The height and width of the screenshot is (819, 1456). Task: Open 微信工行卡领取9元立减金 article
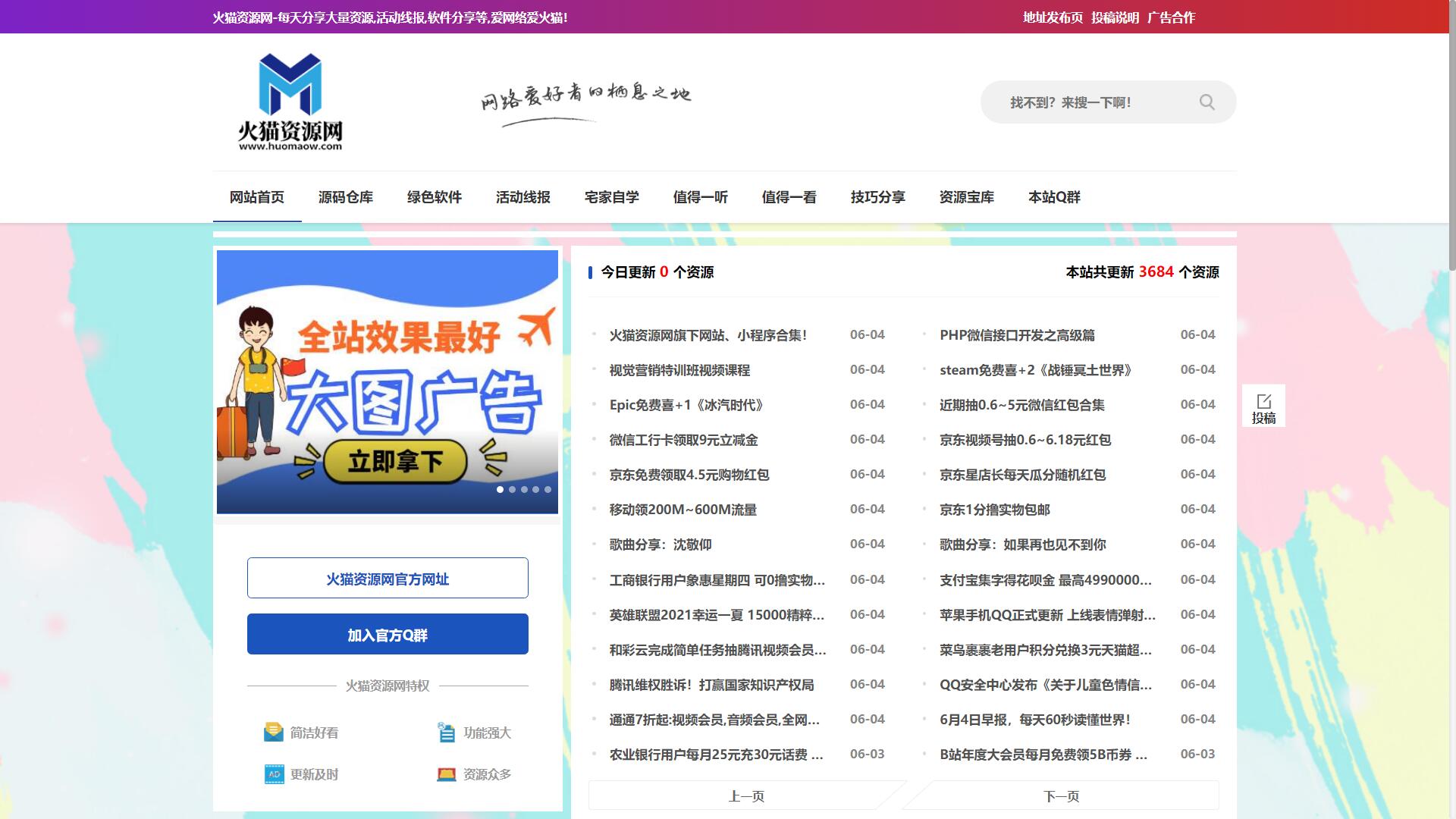[683, 440]
